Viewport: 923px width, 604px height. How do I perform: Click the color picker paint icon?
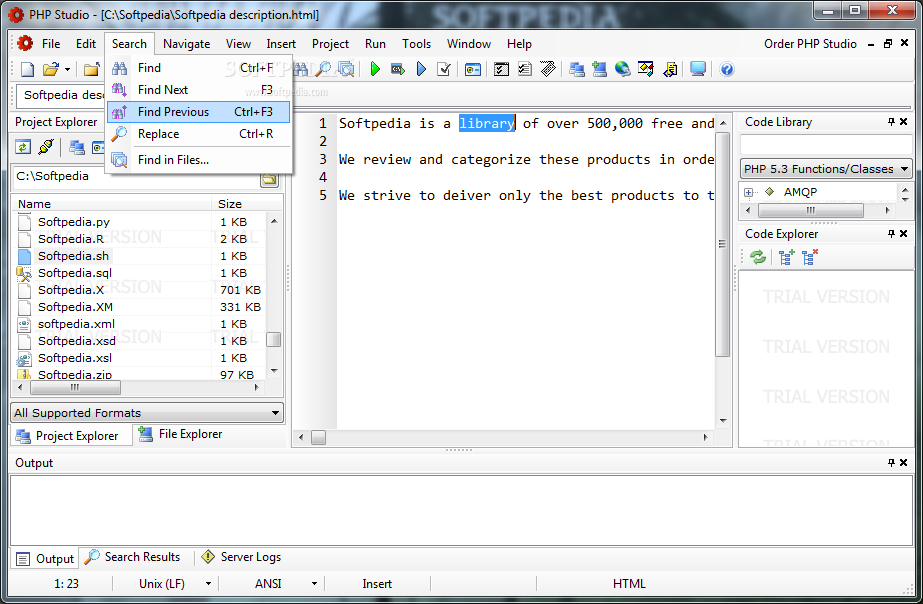pos(646,69)
